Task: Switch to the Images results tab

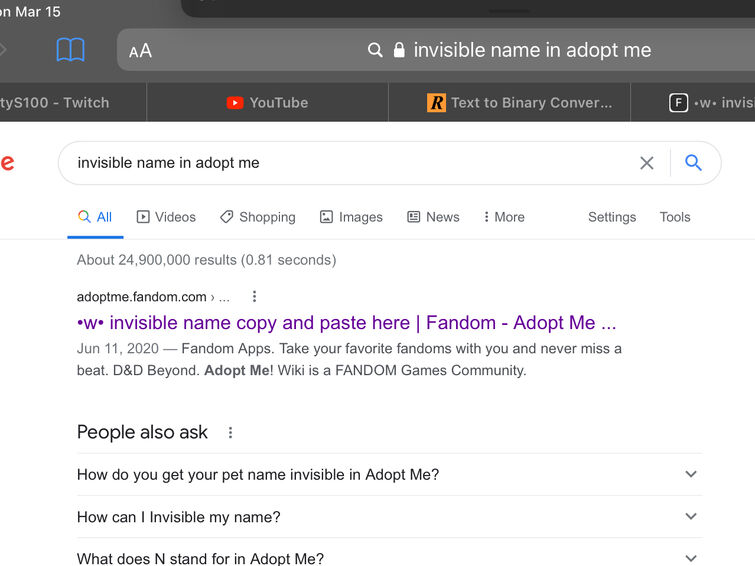Action: point(351,217)
